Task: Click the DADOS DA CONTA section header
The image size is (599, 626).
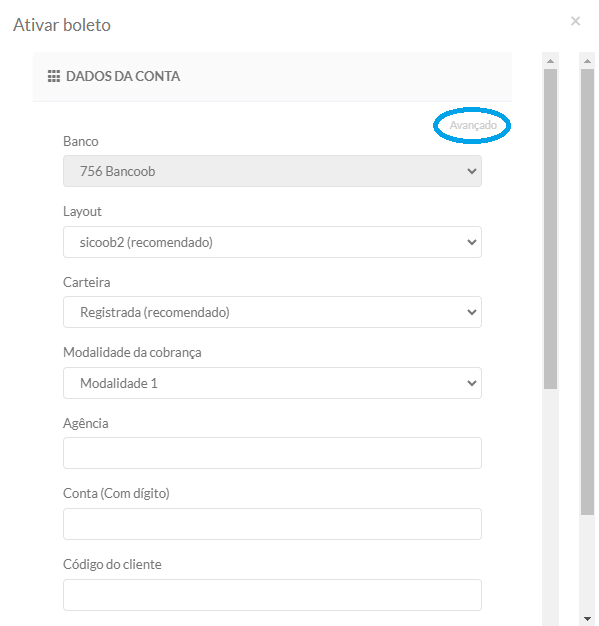Action: 123,76
